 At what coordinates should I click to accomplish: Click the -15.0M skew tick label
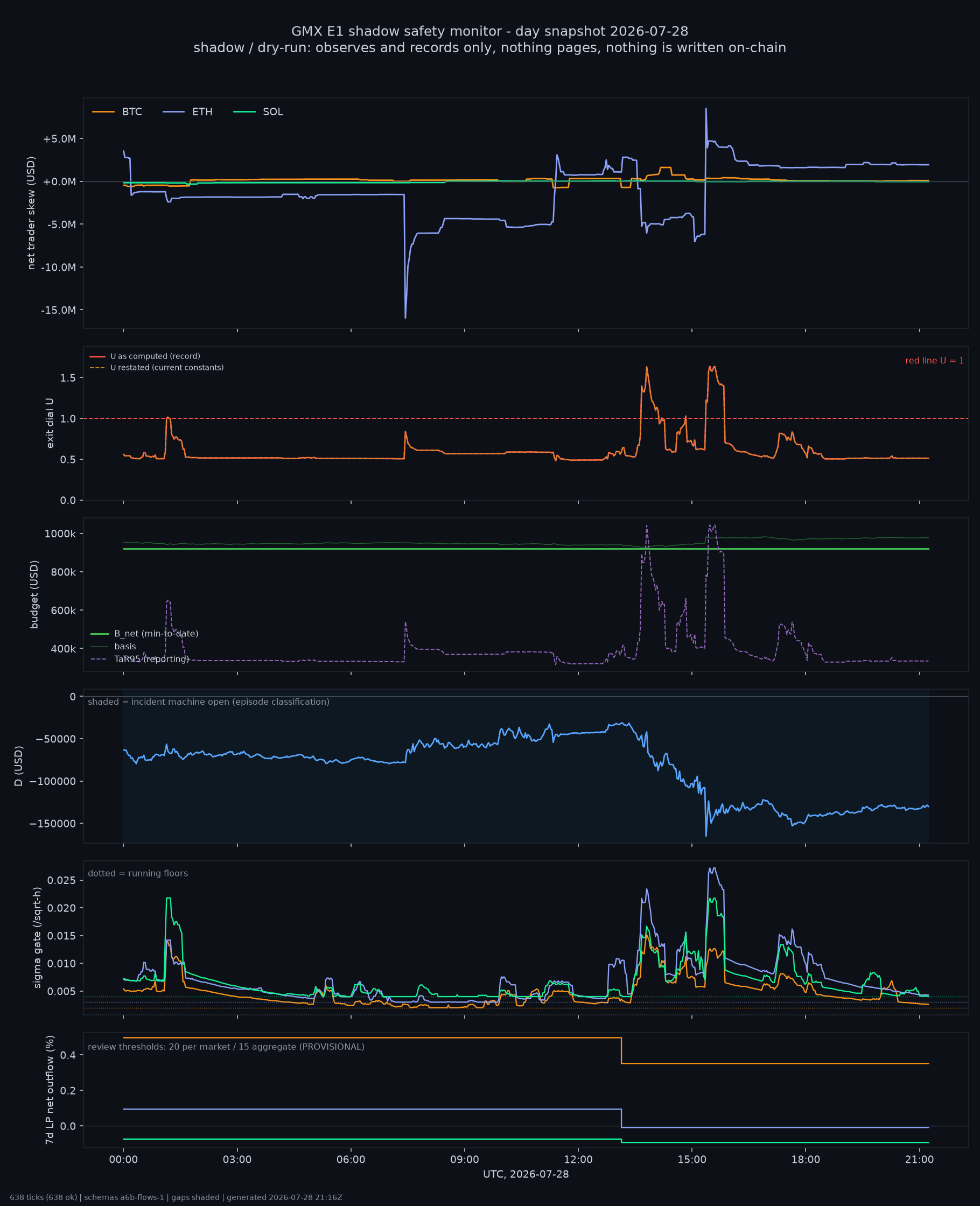click(58, 311)
